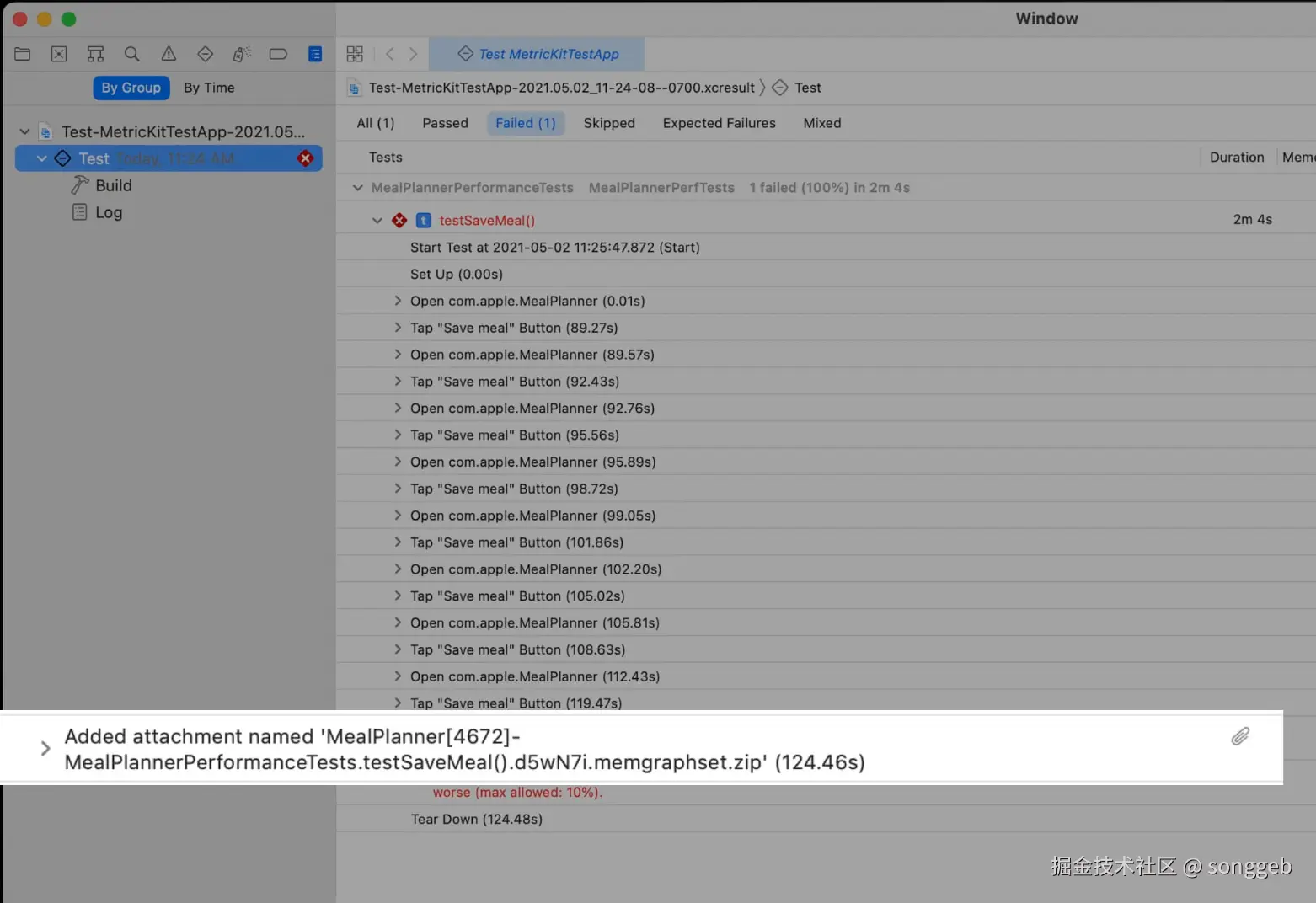Click the related items grid icon
This screenshot has height=903, width=1316.
click(355, 54)
